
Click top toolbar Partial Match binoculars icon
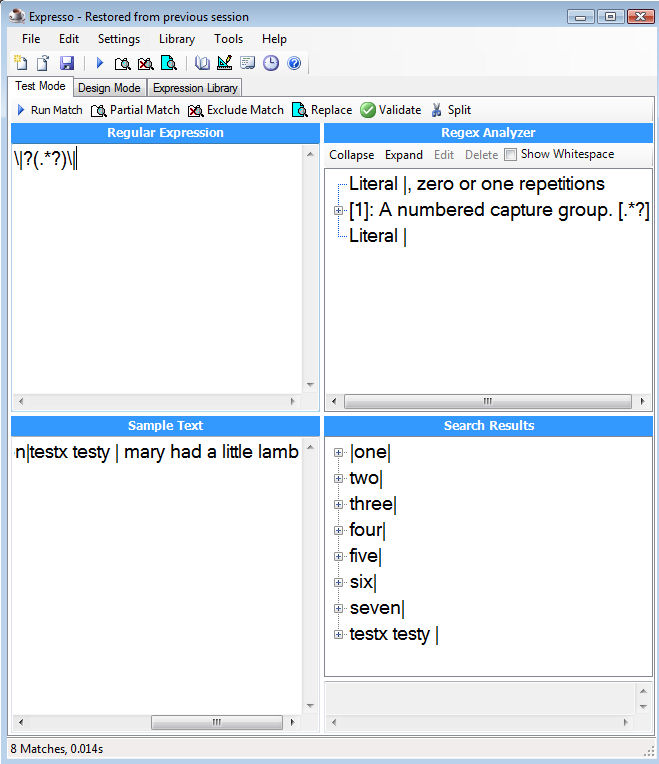click(122, 63)
